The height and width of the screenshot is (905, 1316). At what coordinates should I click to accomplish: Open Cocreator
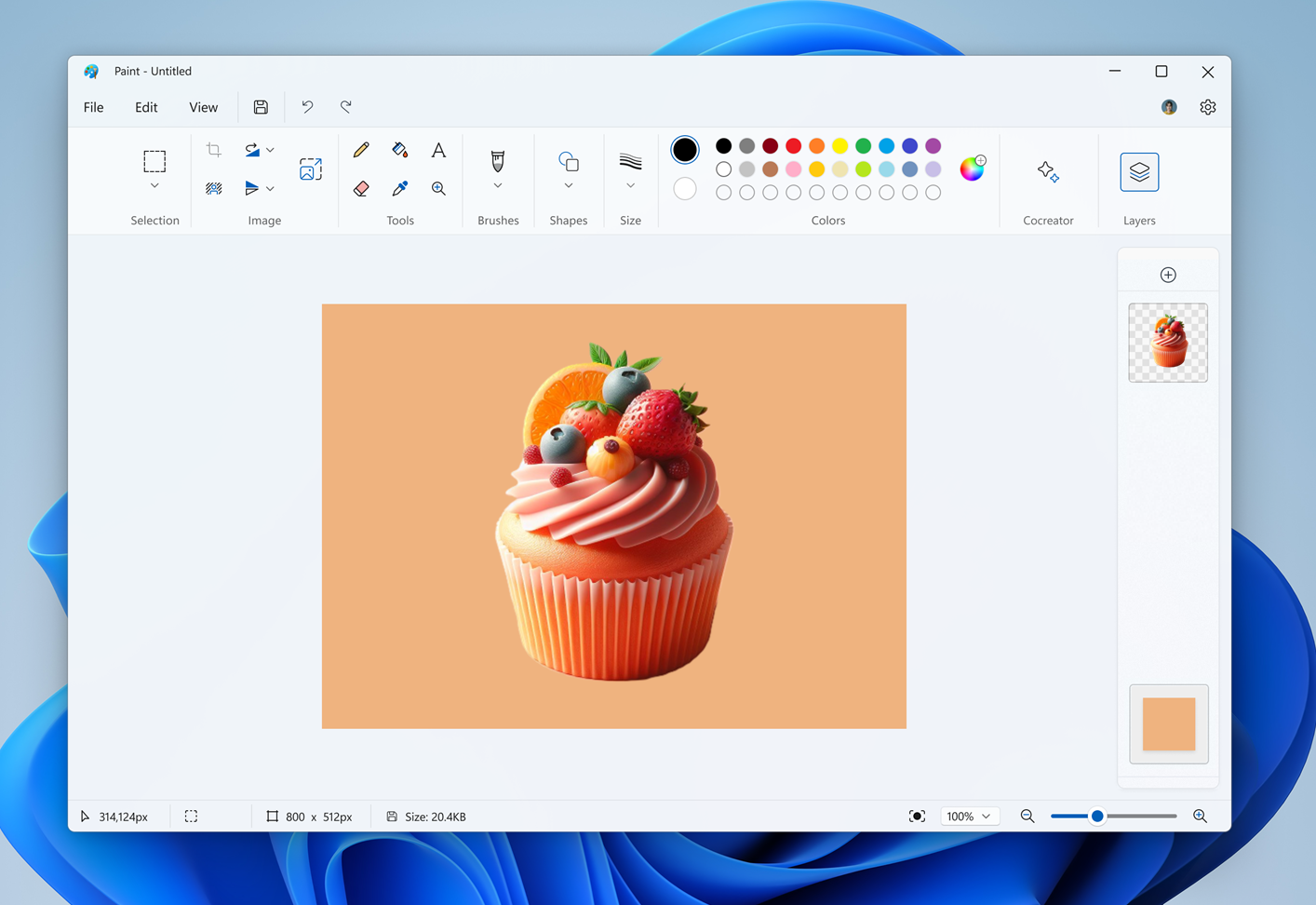click(x=1048, y=172)
